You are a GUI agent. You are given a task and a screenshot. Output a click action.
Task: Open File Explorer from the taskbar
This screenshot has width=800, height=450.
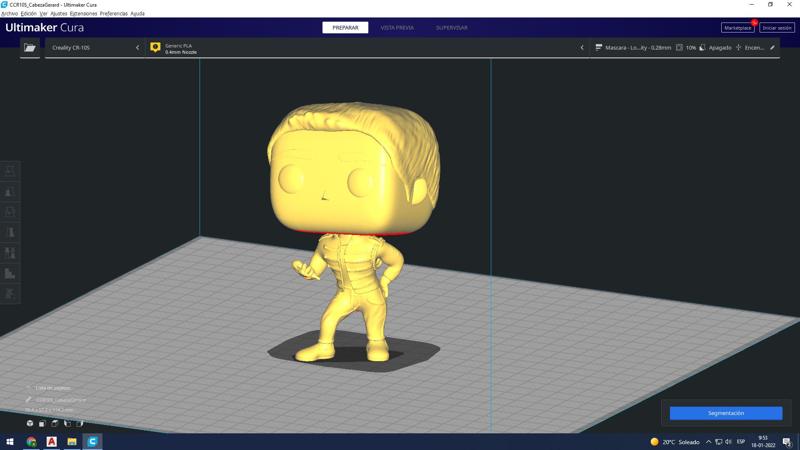pos(72,441)
